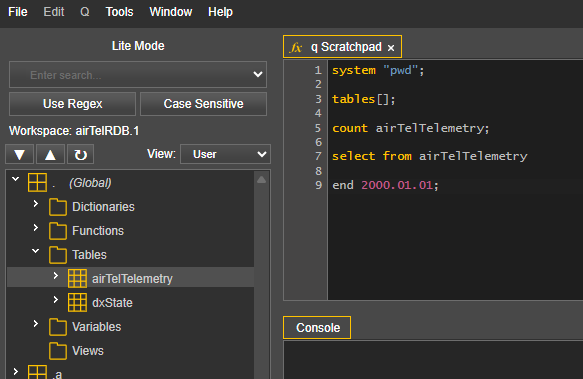Click the Views folder icon
583x379 pixels.
point(58,351)
